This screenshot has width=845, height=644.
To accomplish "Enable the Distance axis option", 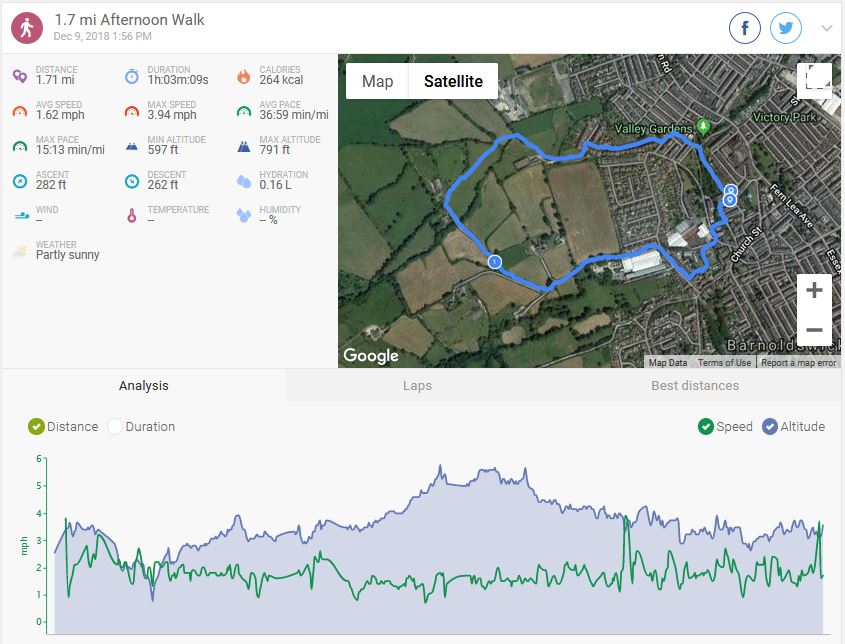I will 37,427.
